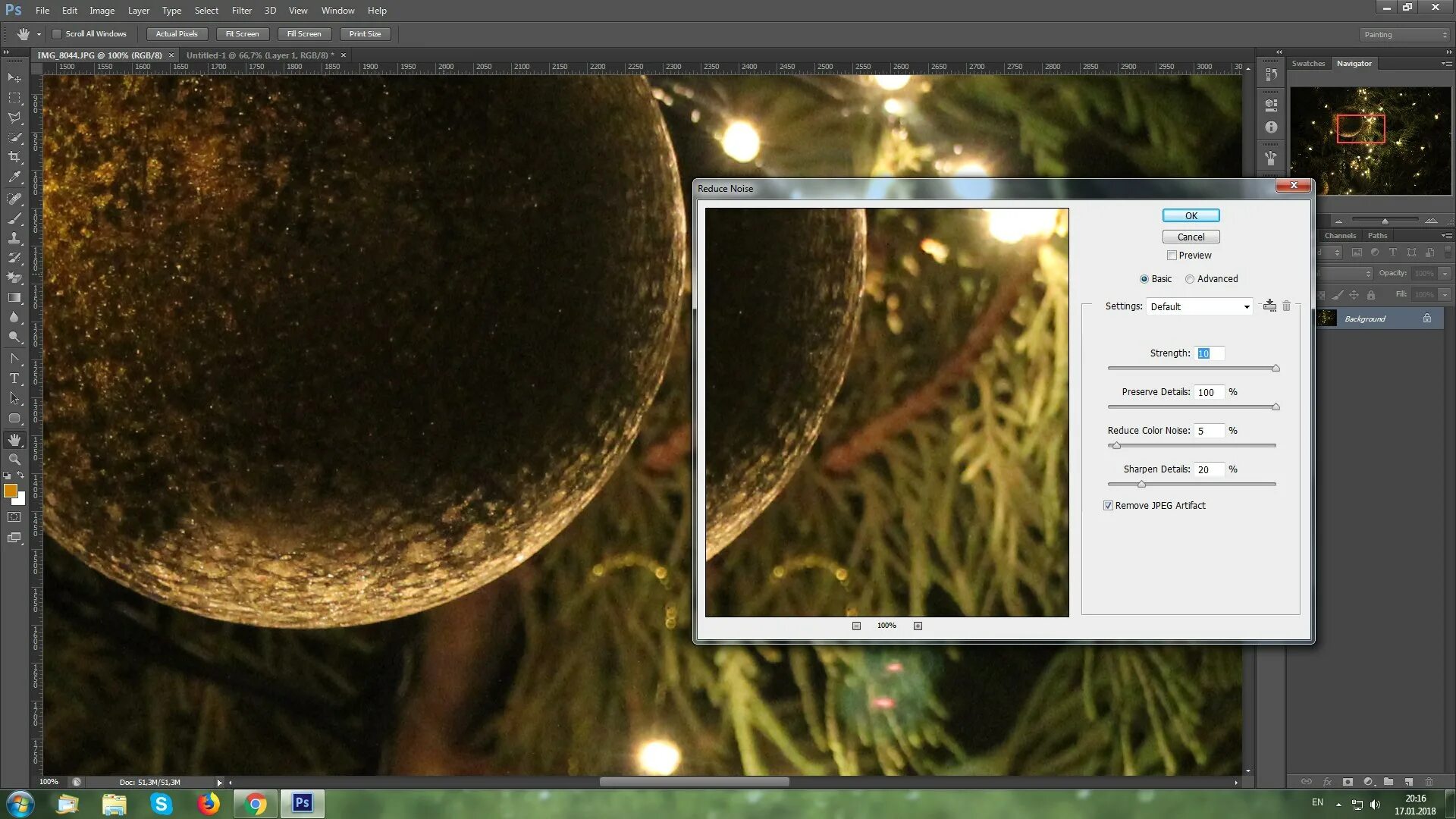Expand the Navigator panel options menu
Image resolution: width=1456 pixels, height=819 pixels.
(1445, 64)
